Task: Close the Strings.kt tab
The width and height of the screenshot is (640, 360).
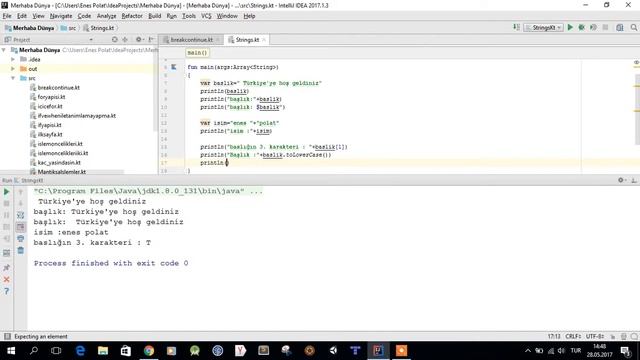Action: point(264,40)
